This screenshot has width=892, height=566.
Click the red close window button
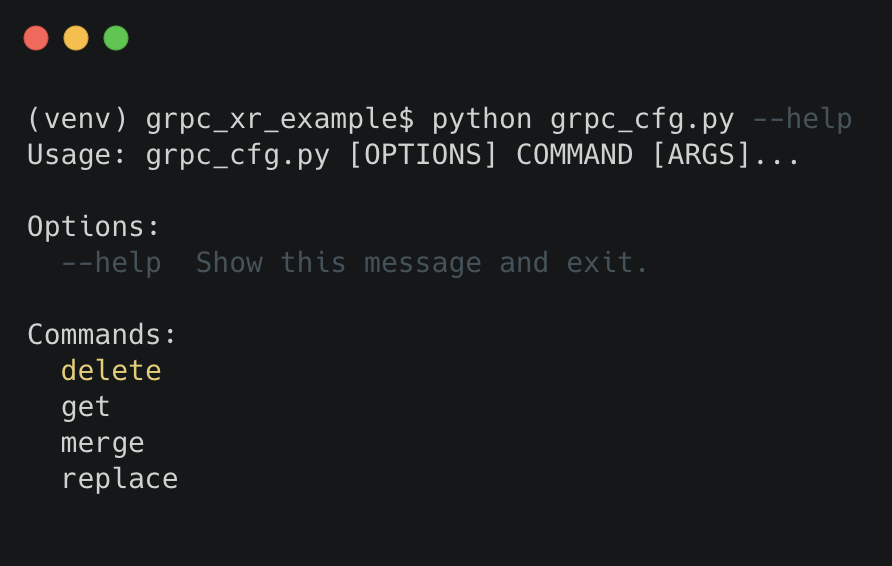(36, 39)
